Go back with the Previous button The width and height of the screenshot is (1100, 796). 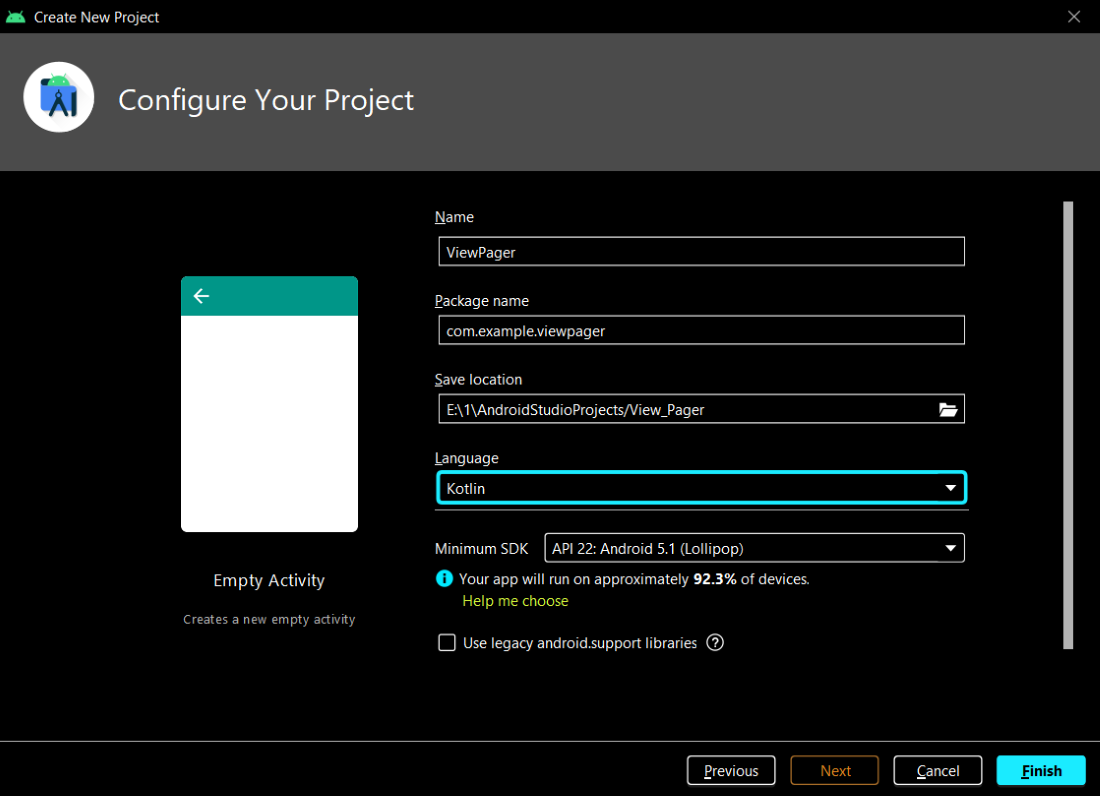[731, 771]
